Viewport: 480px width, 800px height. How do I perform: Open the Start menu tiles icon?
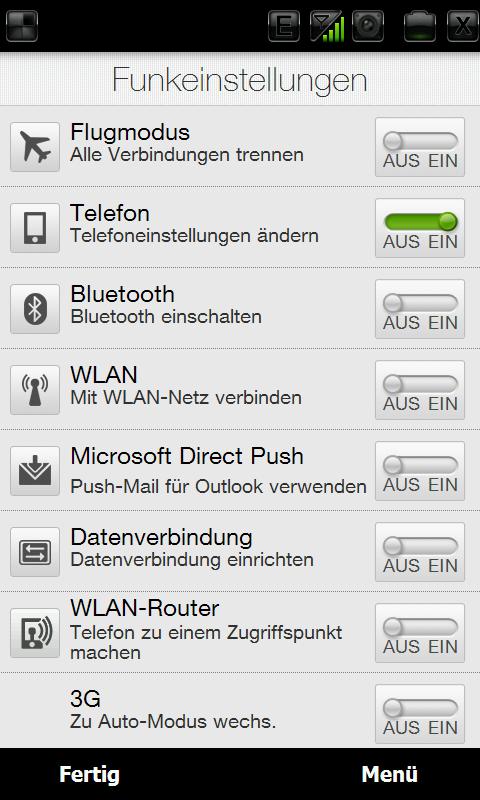[x=22, y=26]
